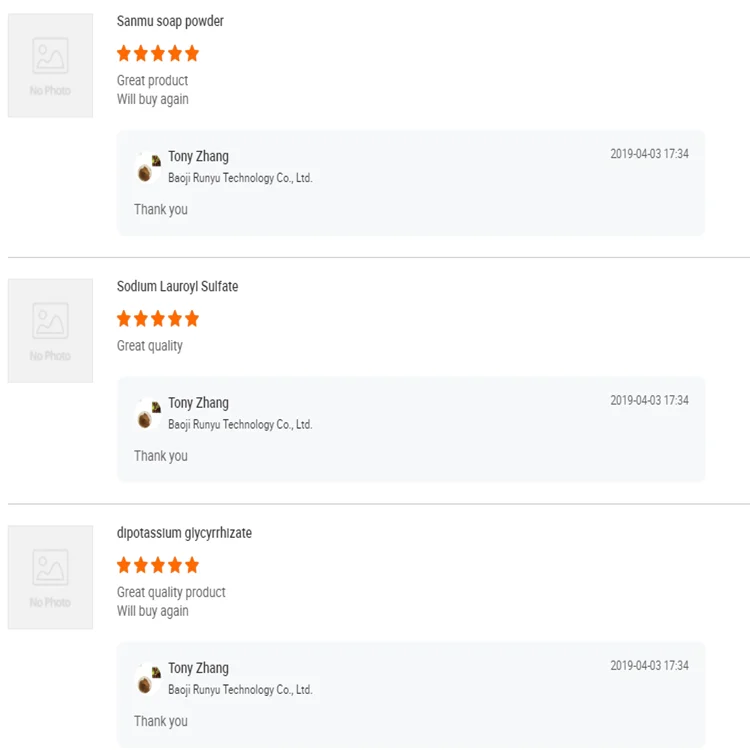The width and height of the screenshot is (750, 750).
Task: Open the dipotassium glycyrrhizate product title
Action: click(184, 533)
